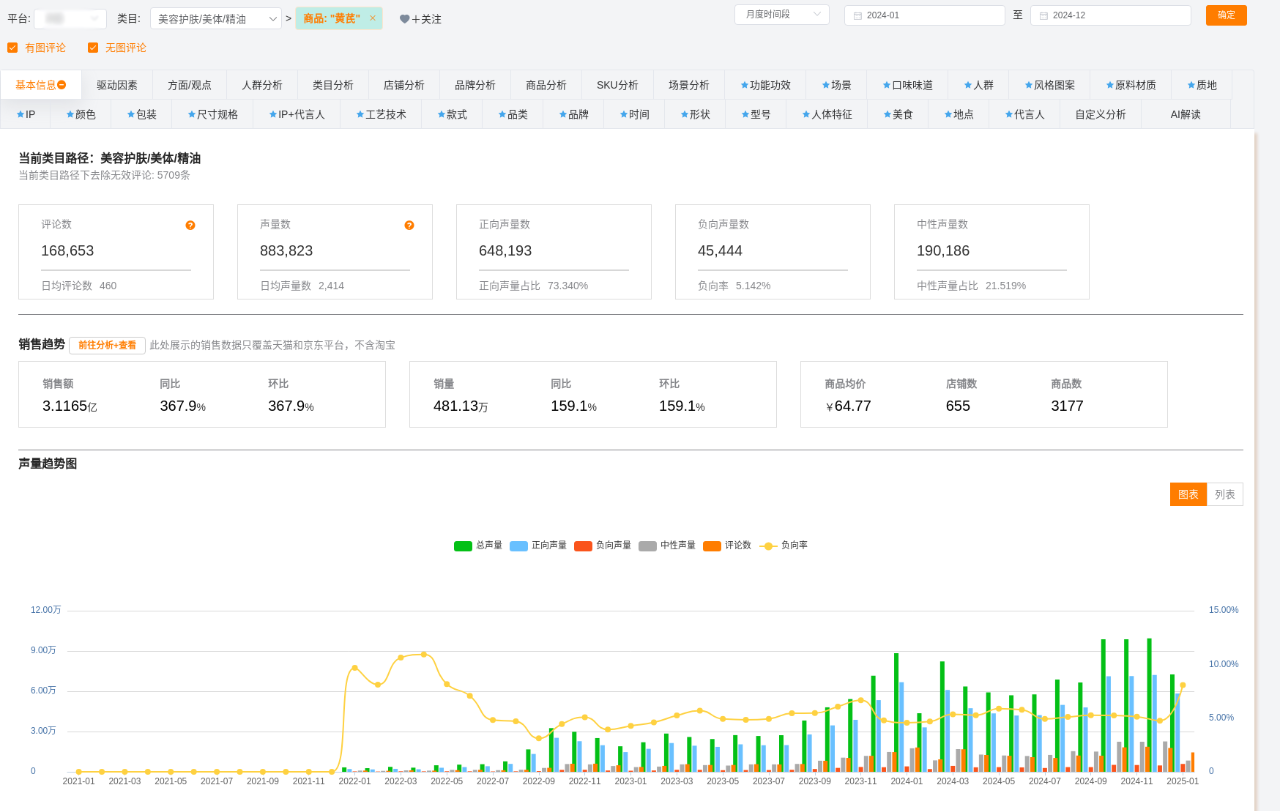Click the minus icon on 基本信息 tab
This screenshot has height=811, width=1280.
62,85
